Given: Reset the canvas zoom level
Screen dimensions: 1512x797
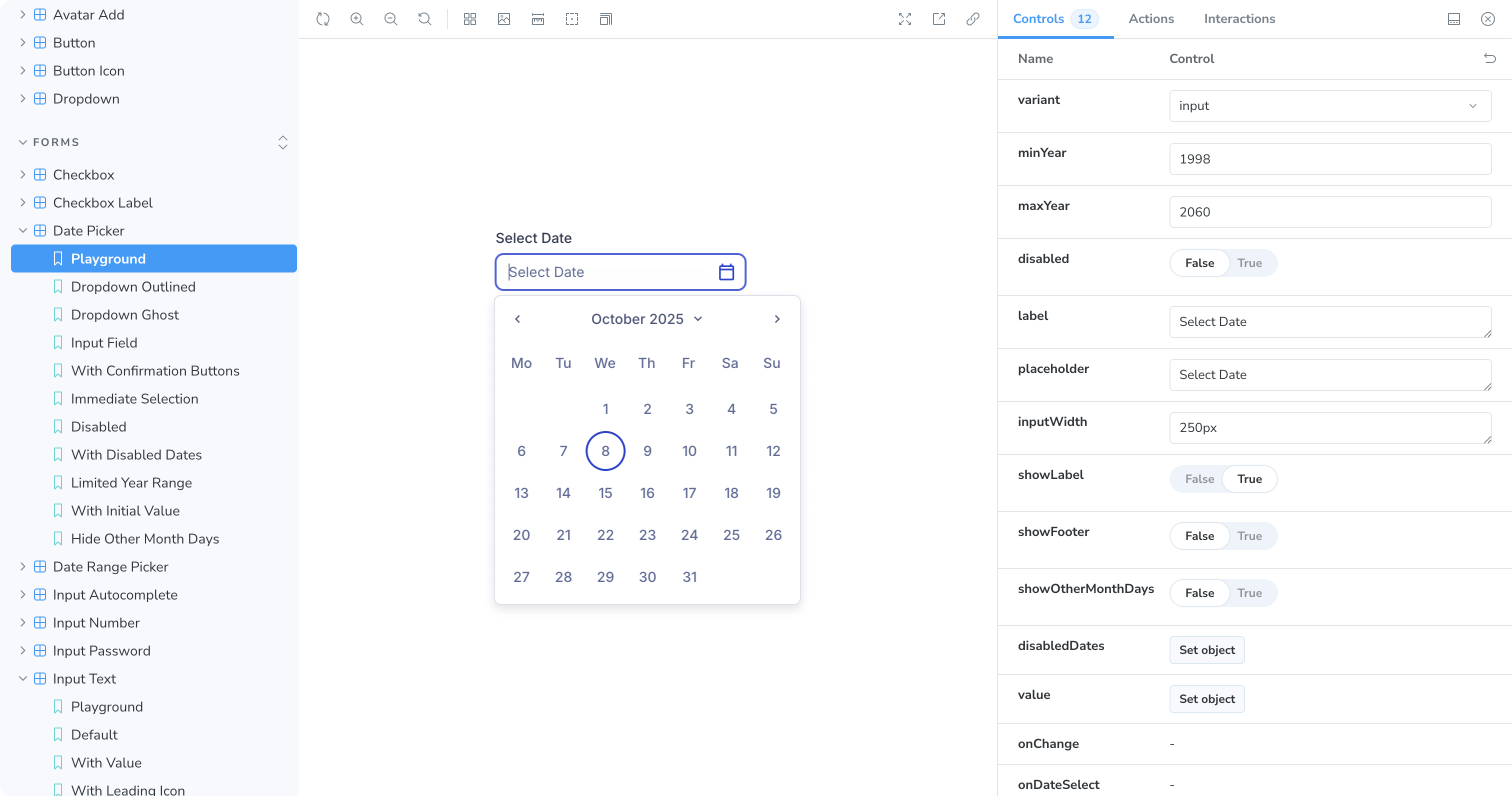Looking at the screenshot, I should click(x=424, y=19).
